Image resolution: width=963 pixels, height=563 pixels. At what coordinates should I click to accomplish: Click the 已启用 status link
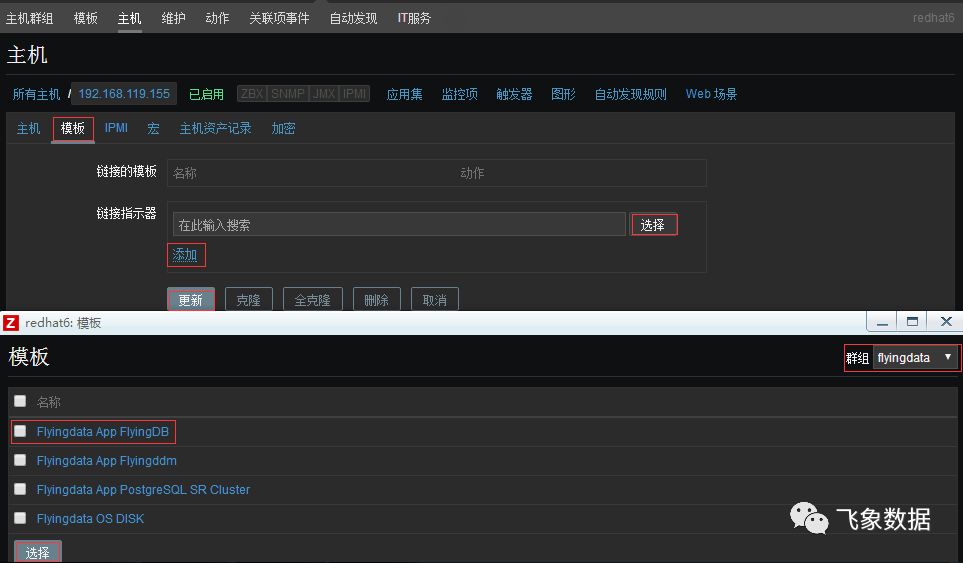tap(206, 94)
